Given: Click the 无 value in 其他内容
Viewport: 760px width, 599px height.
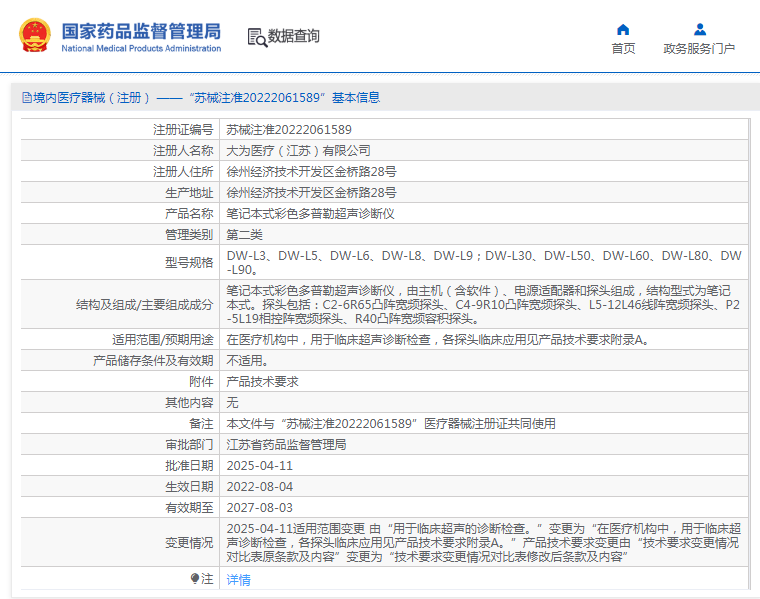Looking at the screenshot, I should coord(232,403).
